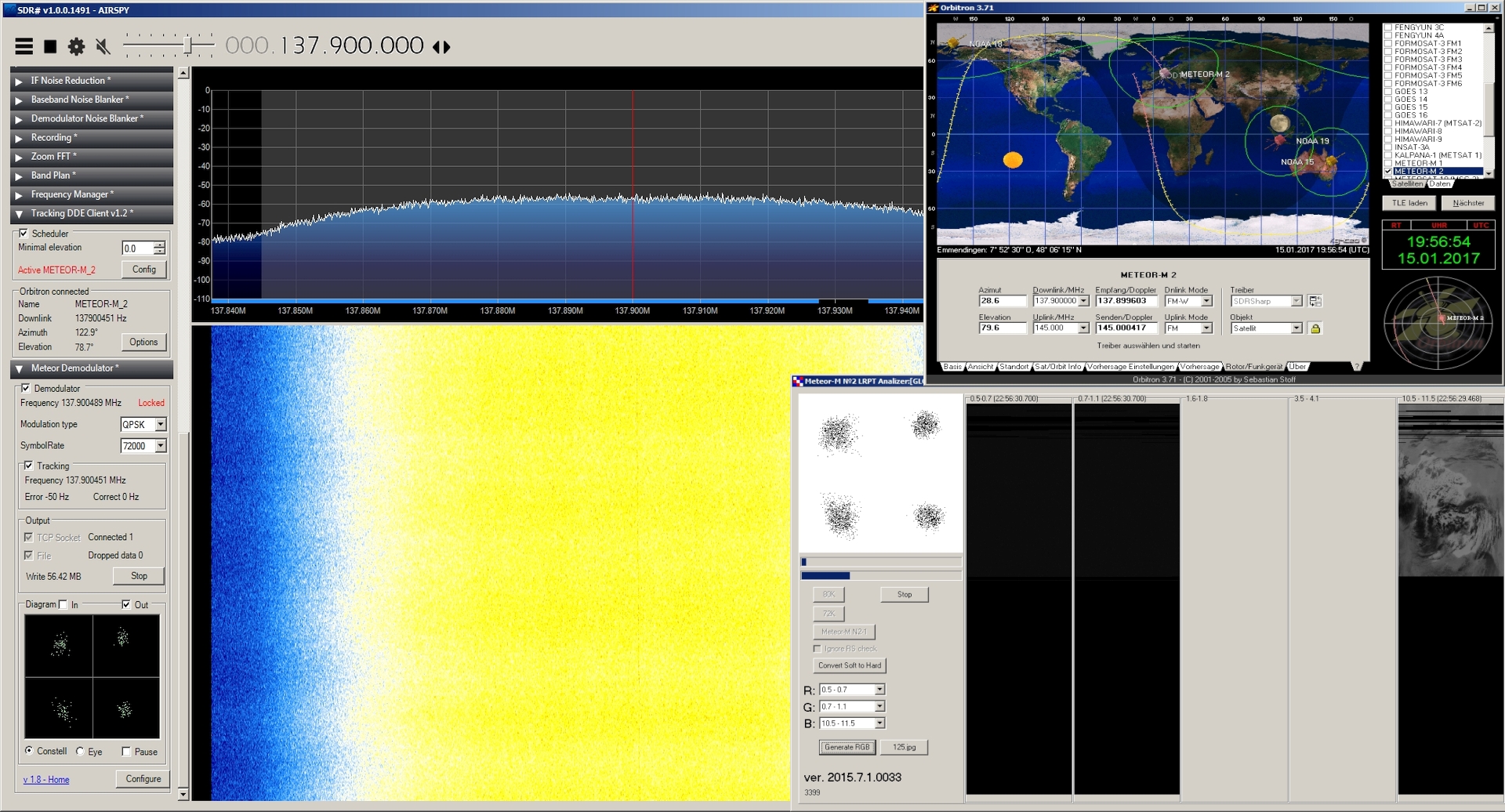This screenshot has height=812, width=1505.
Task: Open the Dnlink Mode FM-W dropdown
Action: 1206,301
